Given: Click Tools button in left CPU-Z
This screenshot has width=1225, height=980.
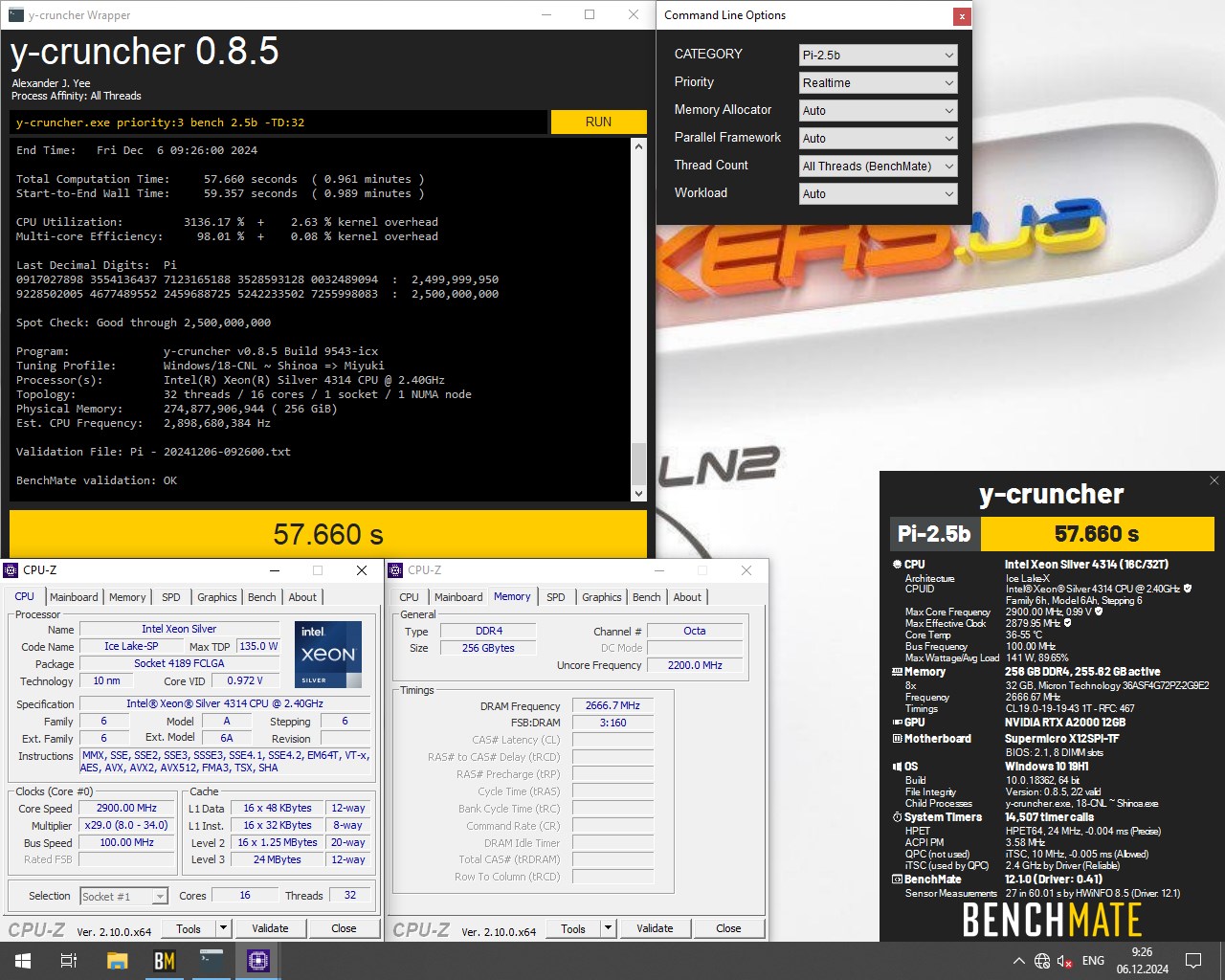Looking at the screenshot, I should pos(189,928).
